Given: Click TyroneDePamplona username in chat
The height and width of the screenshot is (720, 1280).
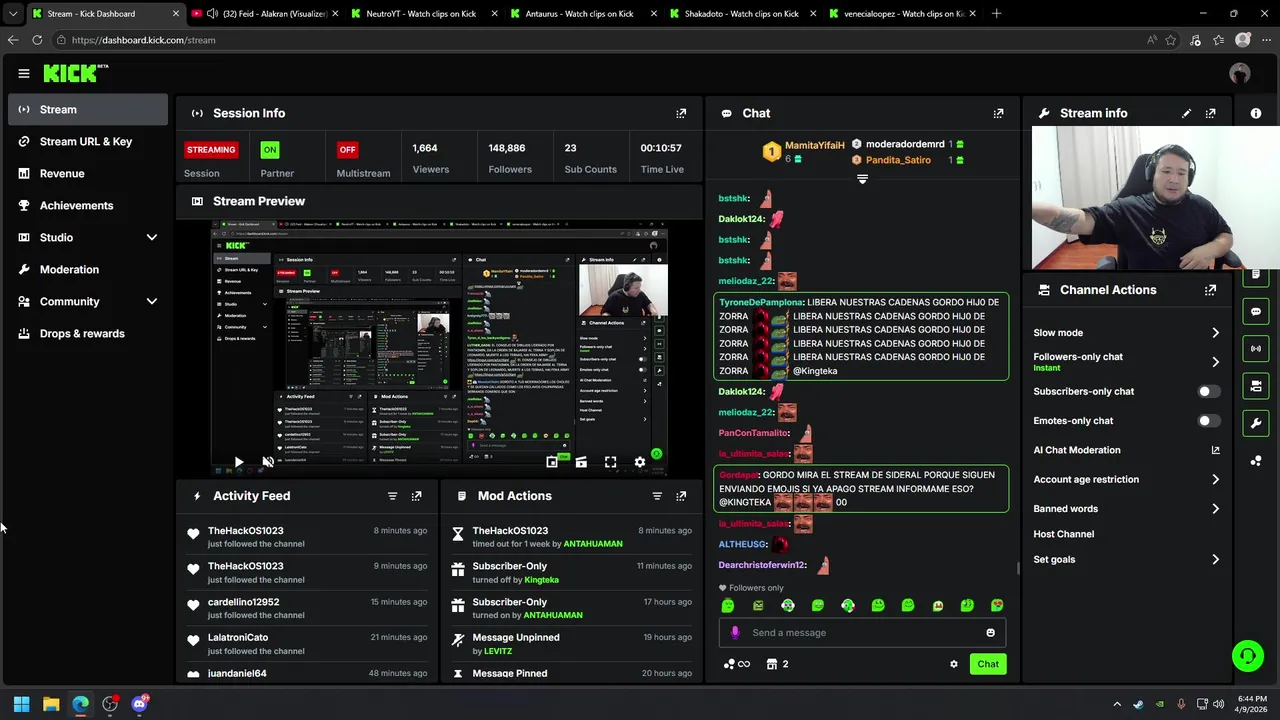Looking at the screenshot, I should pos(760,302).
